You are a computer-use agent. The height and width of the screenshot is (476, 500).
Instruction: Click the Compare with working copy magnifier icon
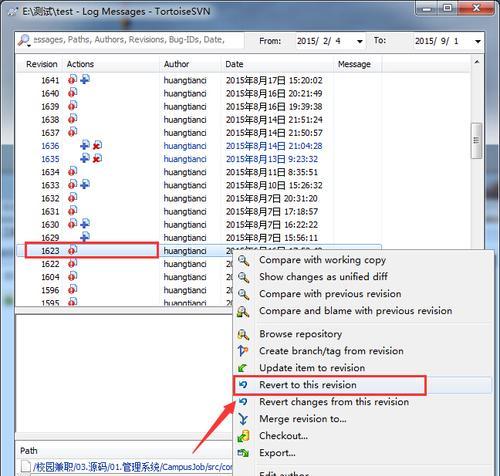[x=243, y=260]
